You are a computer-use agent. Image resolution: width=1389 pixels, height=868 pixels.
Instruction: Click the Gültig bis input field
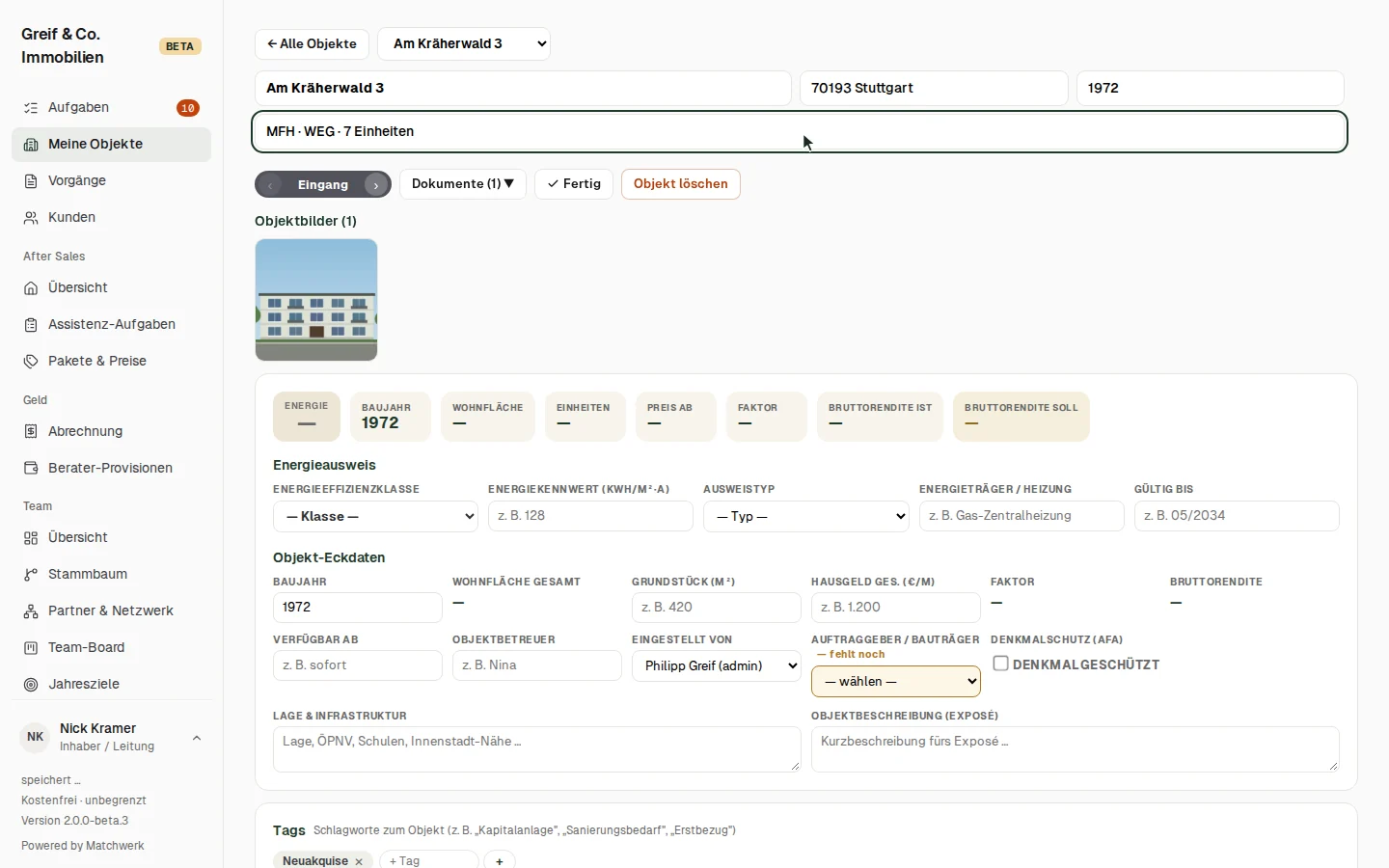tap(1237, 516)
